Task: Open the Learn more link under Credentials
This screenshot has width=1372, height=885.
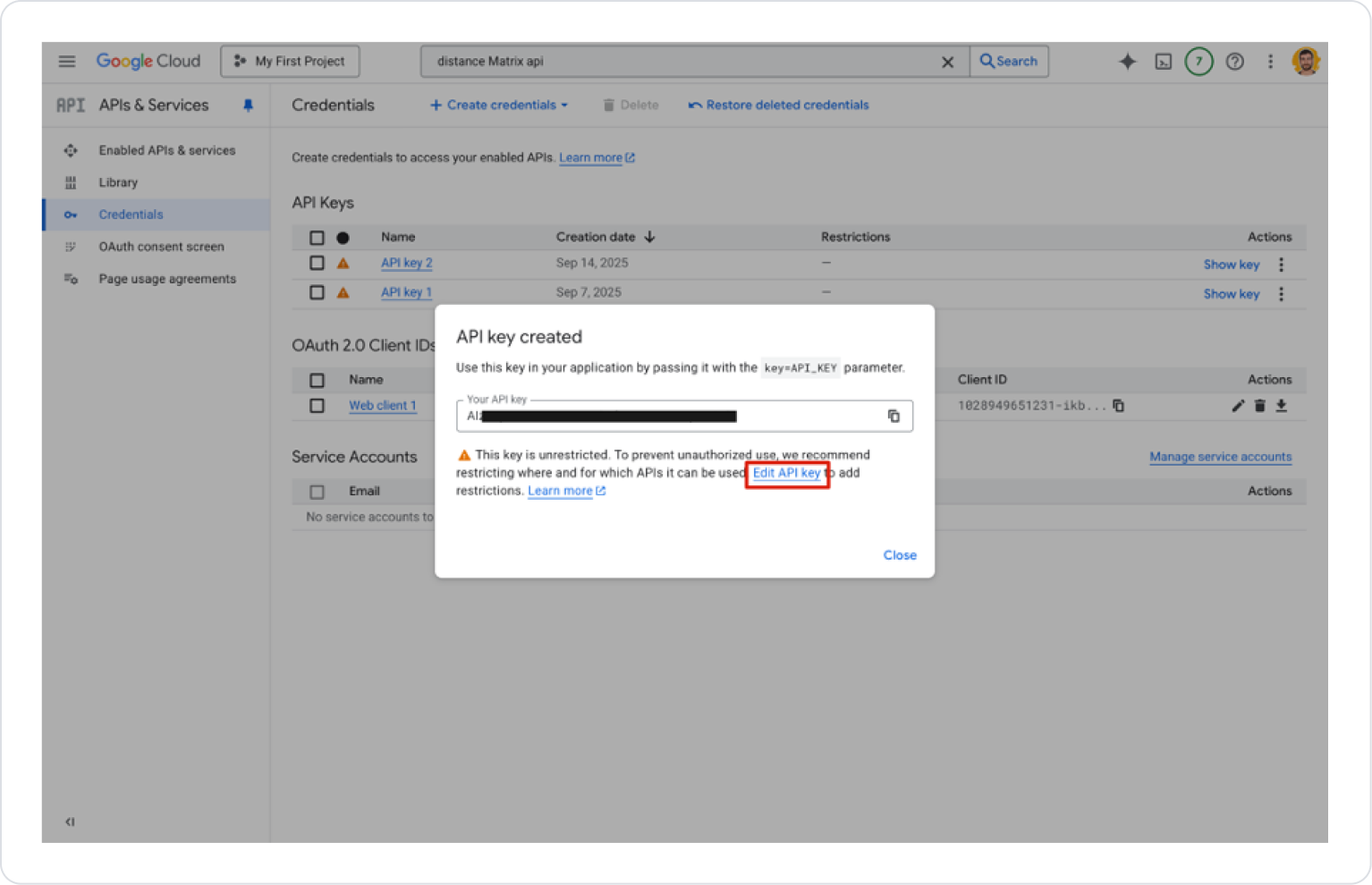Action: 597,157
